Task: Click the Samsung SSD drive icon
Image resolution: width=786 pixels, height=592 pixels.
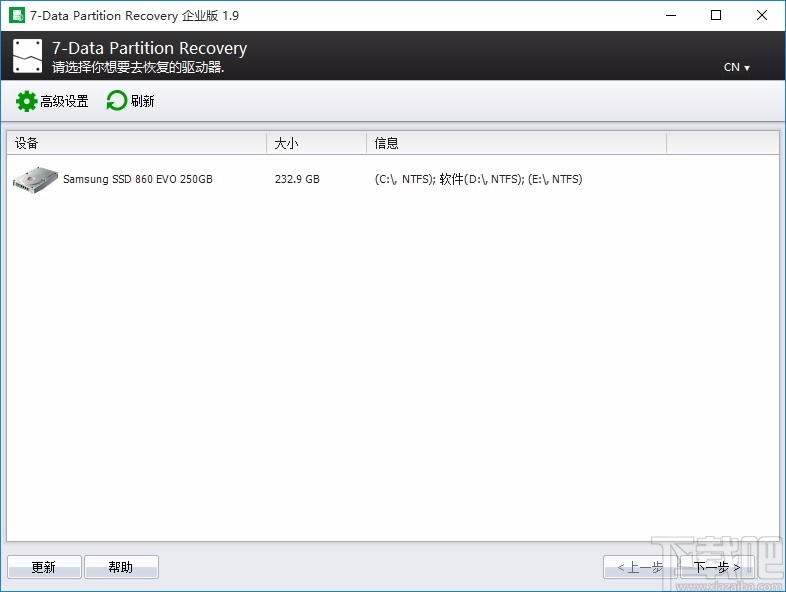Action: [x=35, y=179]
